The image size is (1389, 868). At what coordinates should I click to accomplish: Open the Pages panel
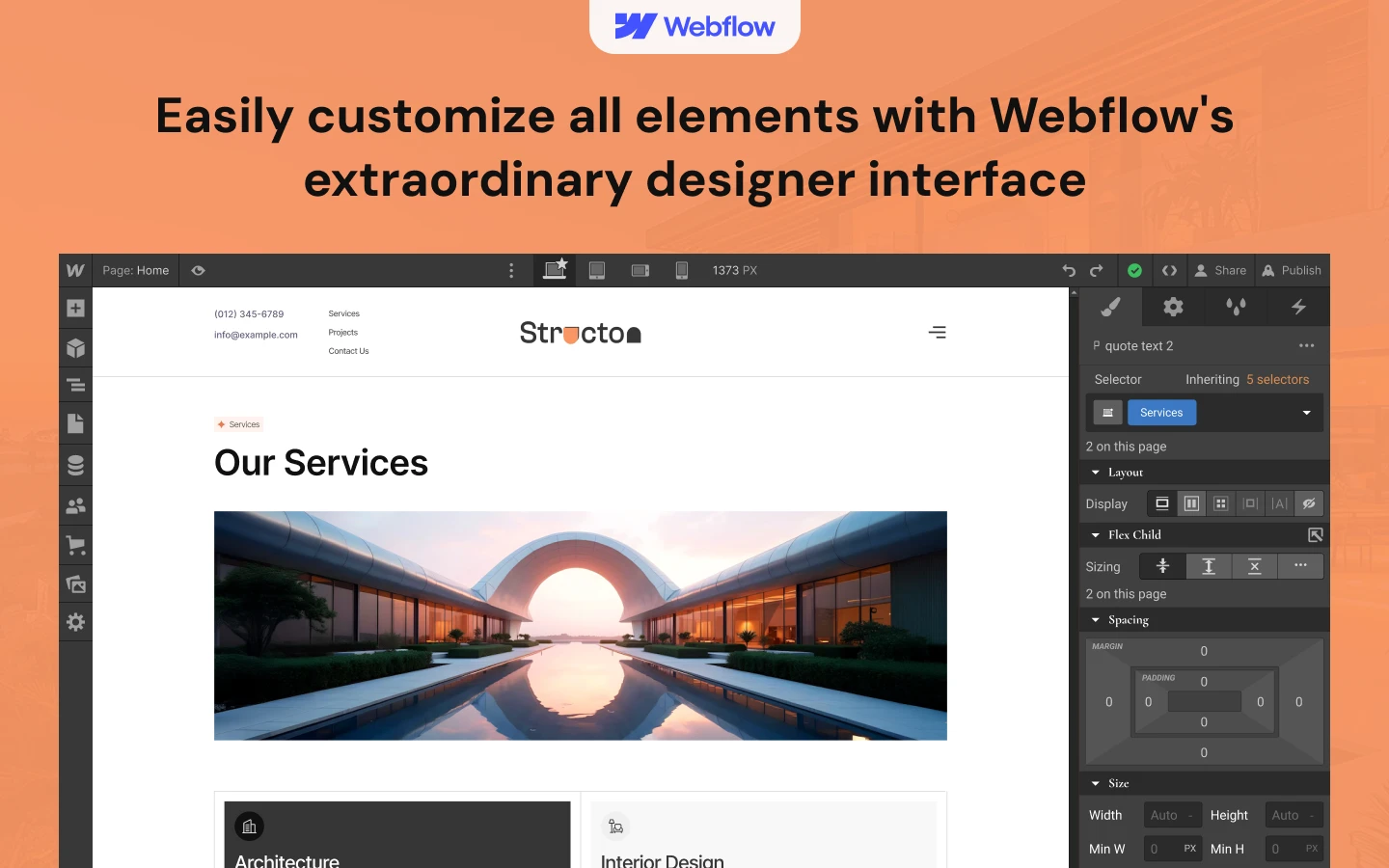coord(75,423)
